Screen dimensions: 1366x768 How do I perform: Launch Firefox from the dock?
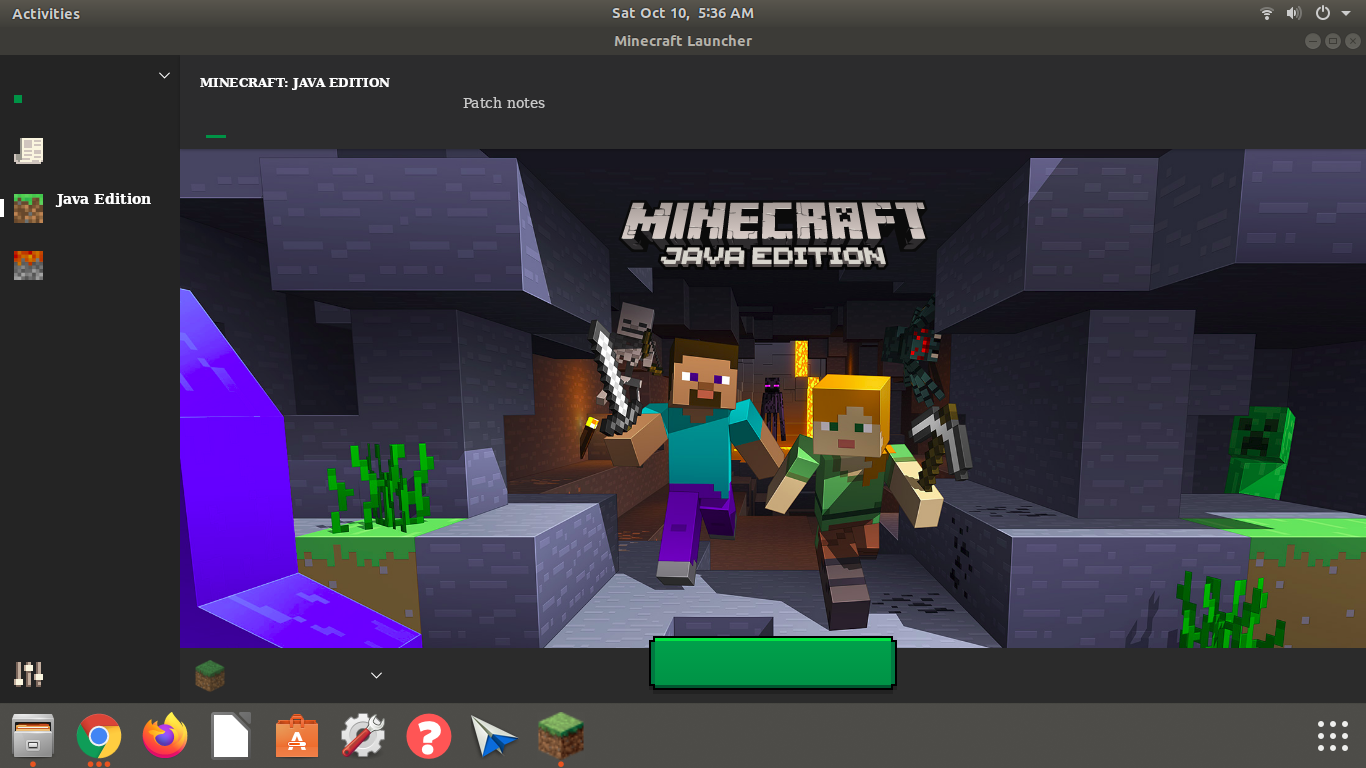(x=165, y=738)
